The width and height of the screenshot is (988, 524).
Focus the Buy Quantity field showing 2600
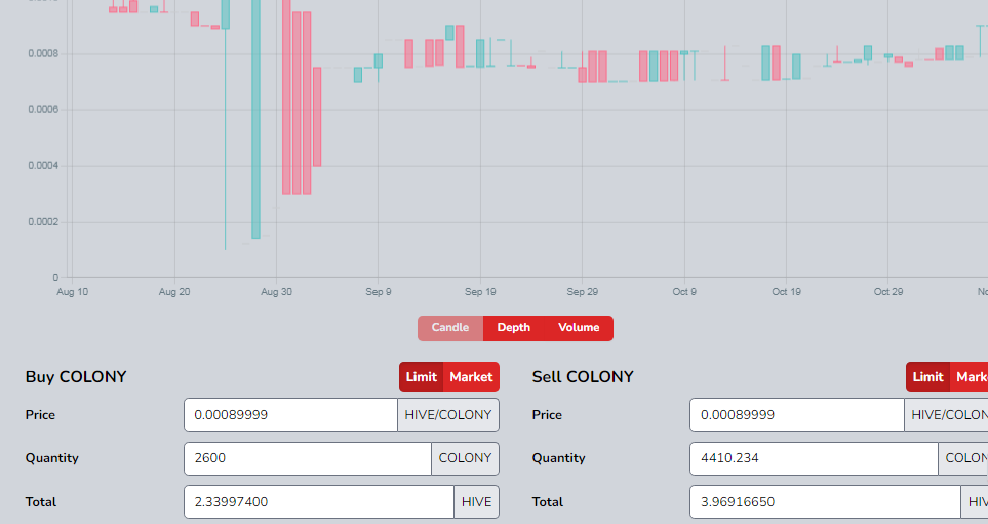[307, 459]
